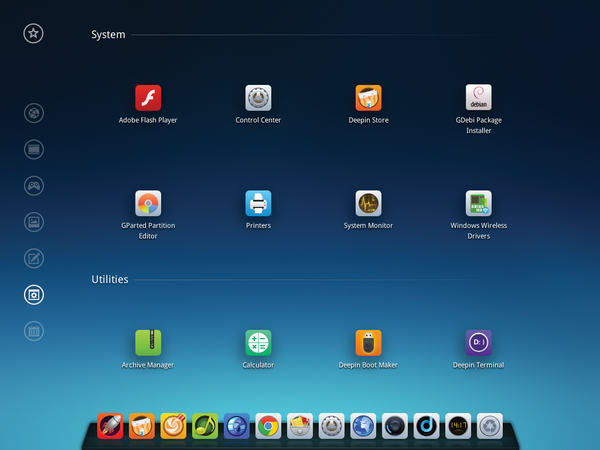Launch System Monitor
Screen dimensions: 600x450
point(368,203)
